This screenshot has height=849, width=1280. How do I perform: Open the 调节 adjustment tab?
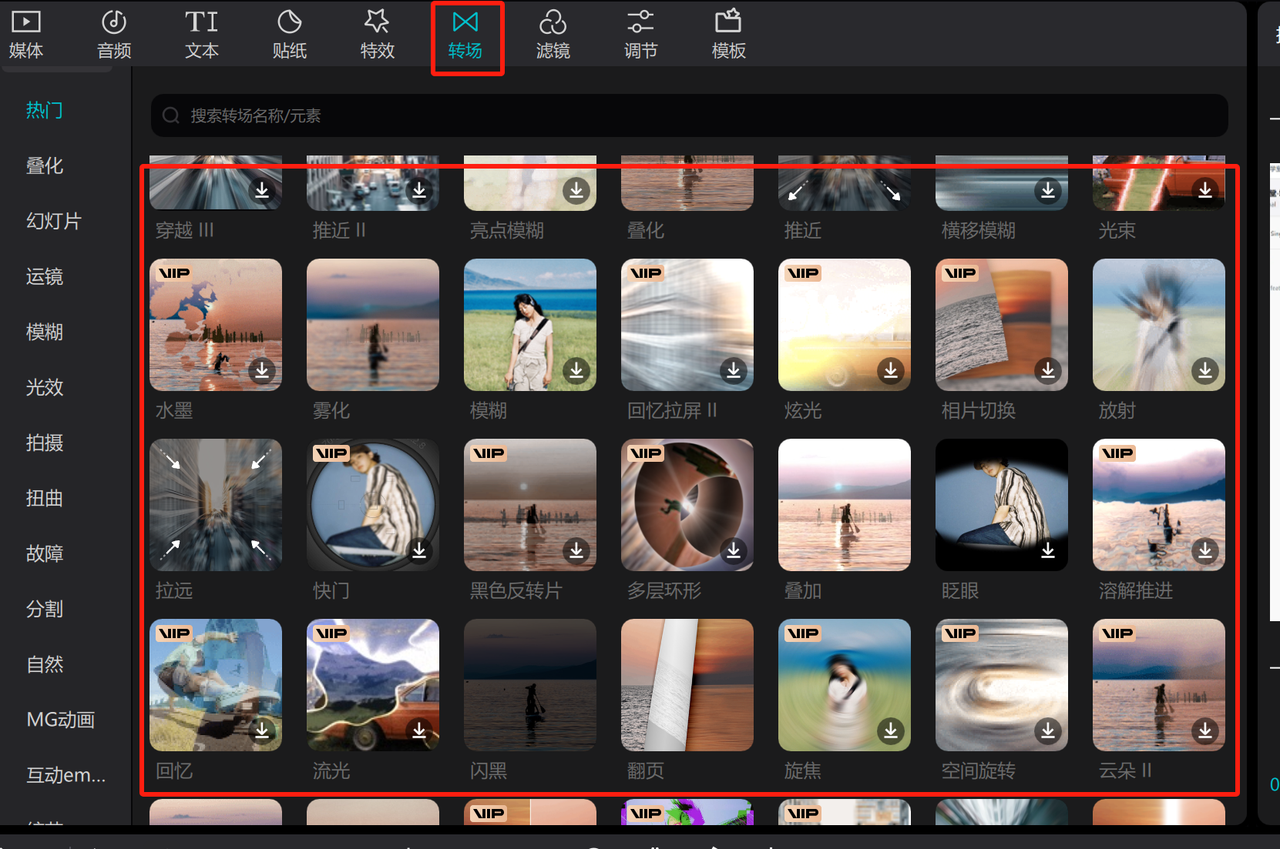(x=641, y=35)
